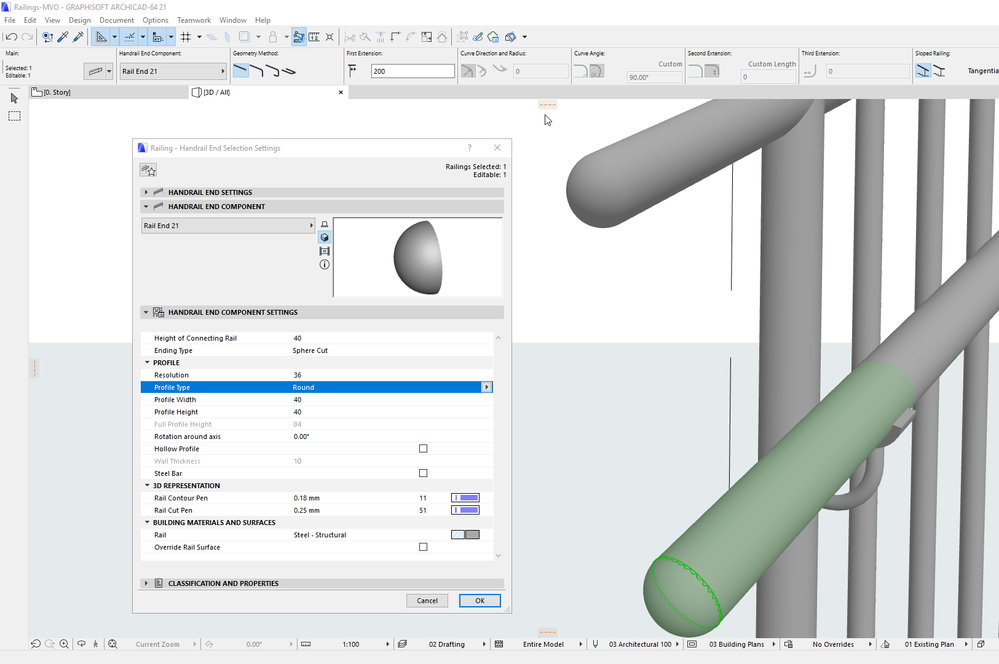Select the 3D view preview icon
The width and height of the screenshot is (999, 664).
tap(324, 238)
